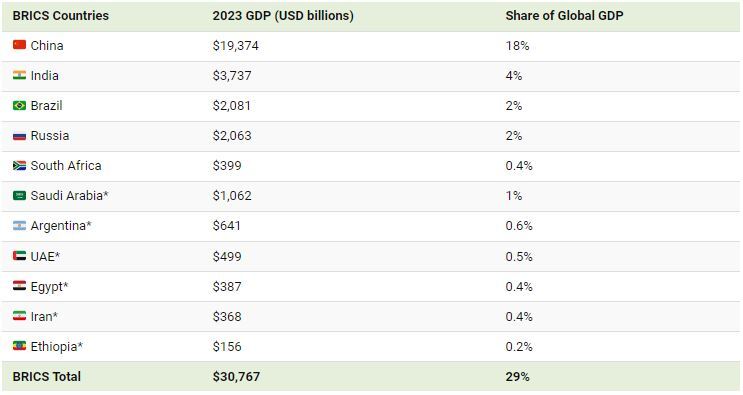The height and width of the screenshot is (395, 743).
Task: Select the 2023 GDP (USD billions) header
Action: pos(283,16)
